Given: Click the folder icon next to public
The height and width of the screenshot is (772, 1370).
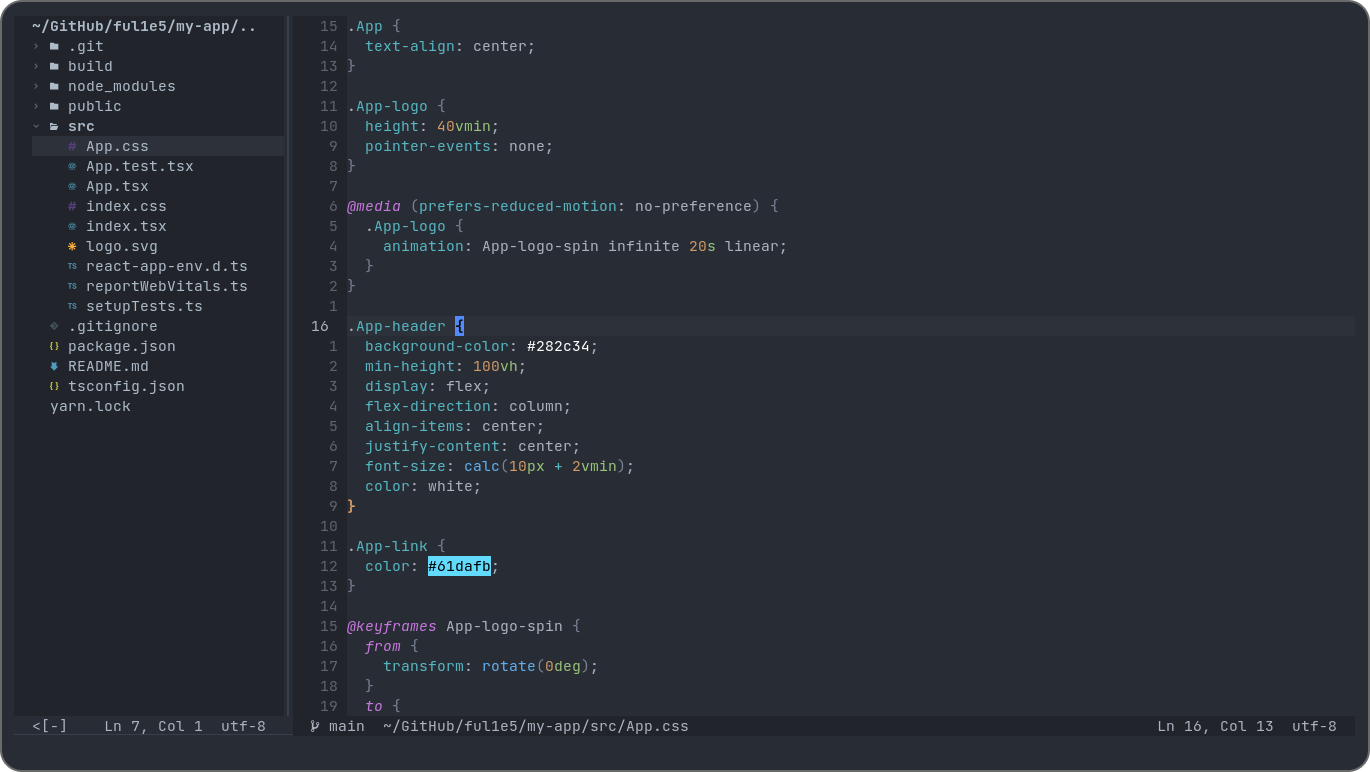Looking at the screenshot, I should (x=53, y=106).
